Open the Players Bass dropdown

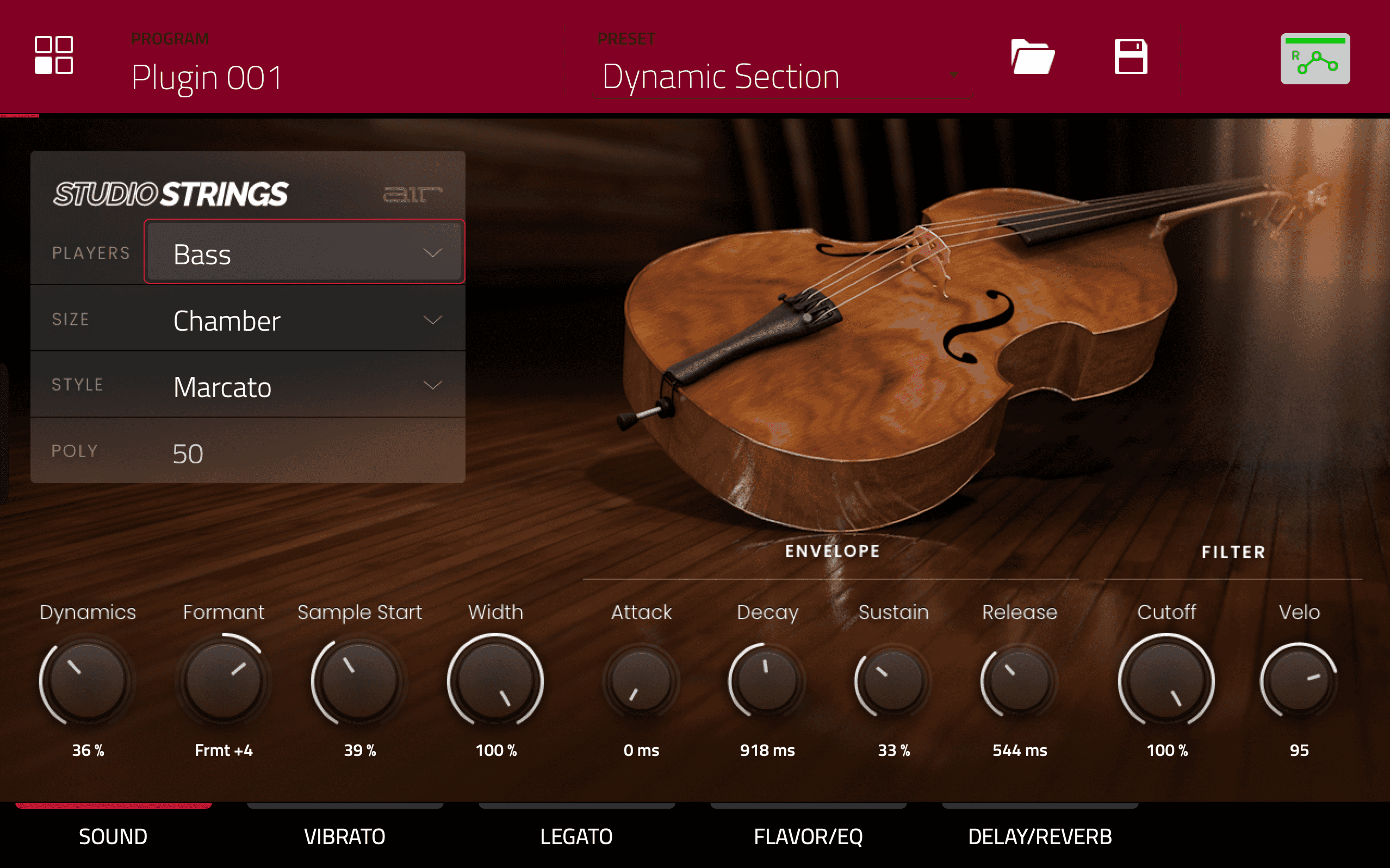point(303,252)
